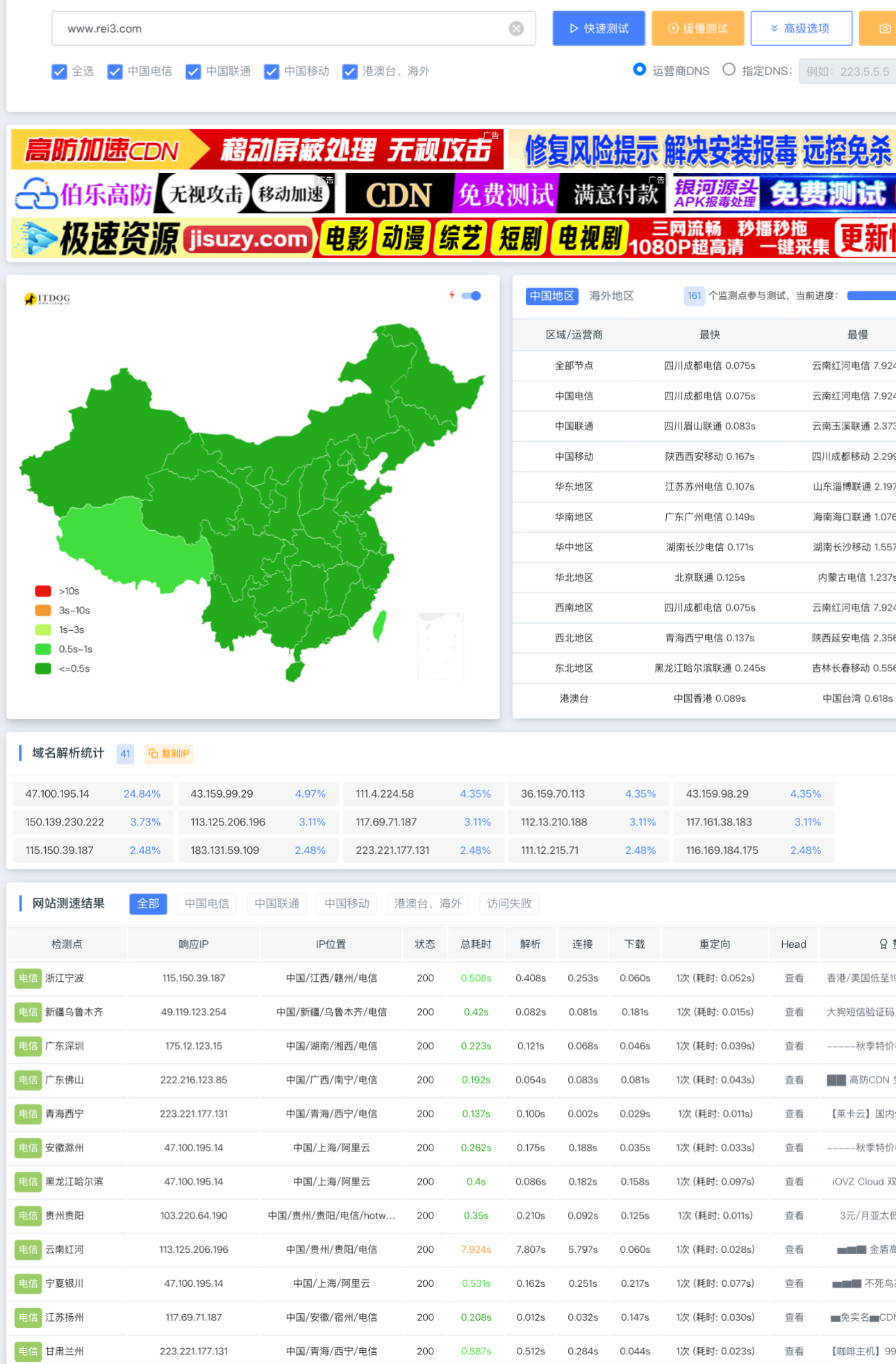896x1364 pixels.
Task: Click the lightning bolt icon above map
Action: click(452, 295)
